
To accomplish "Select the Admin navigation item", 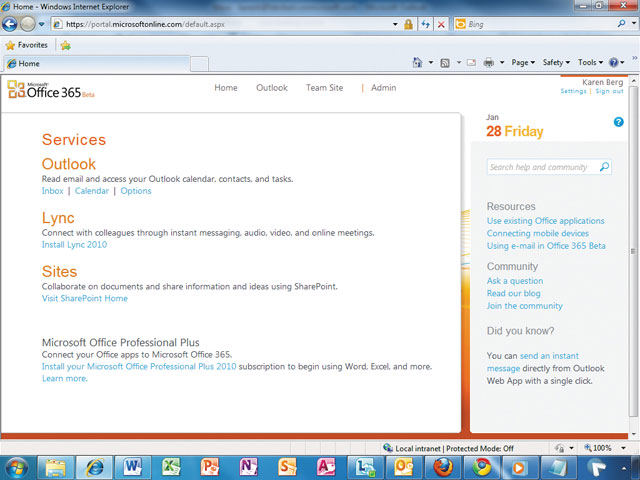I will [x=383, y=88].
